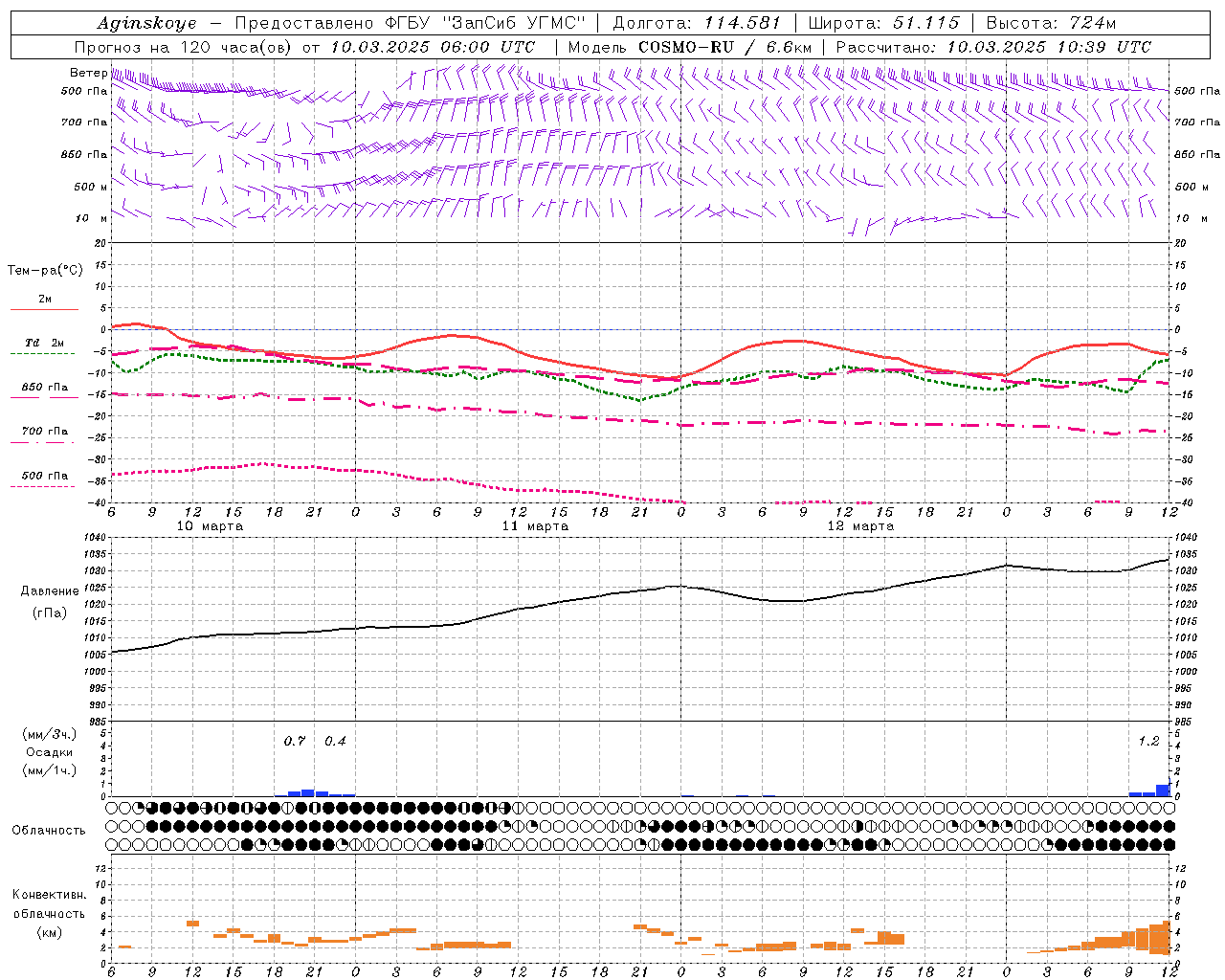Select the Тем-ра(°C) temperature panel label
The width and height of the screenshot is (1225, 980).
45,271
